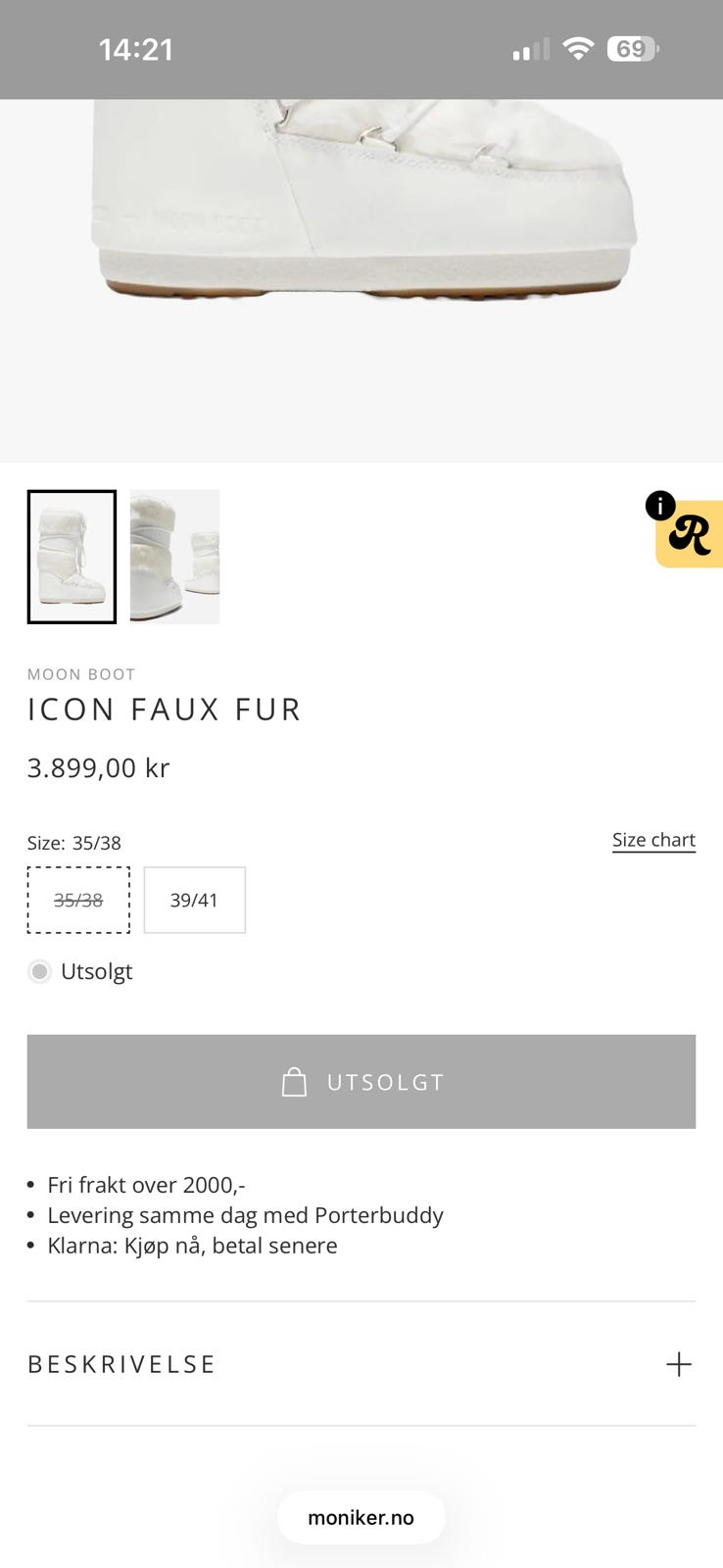Tap the moniker.no address pill

361,1518
